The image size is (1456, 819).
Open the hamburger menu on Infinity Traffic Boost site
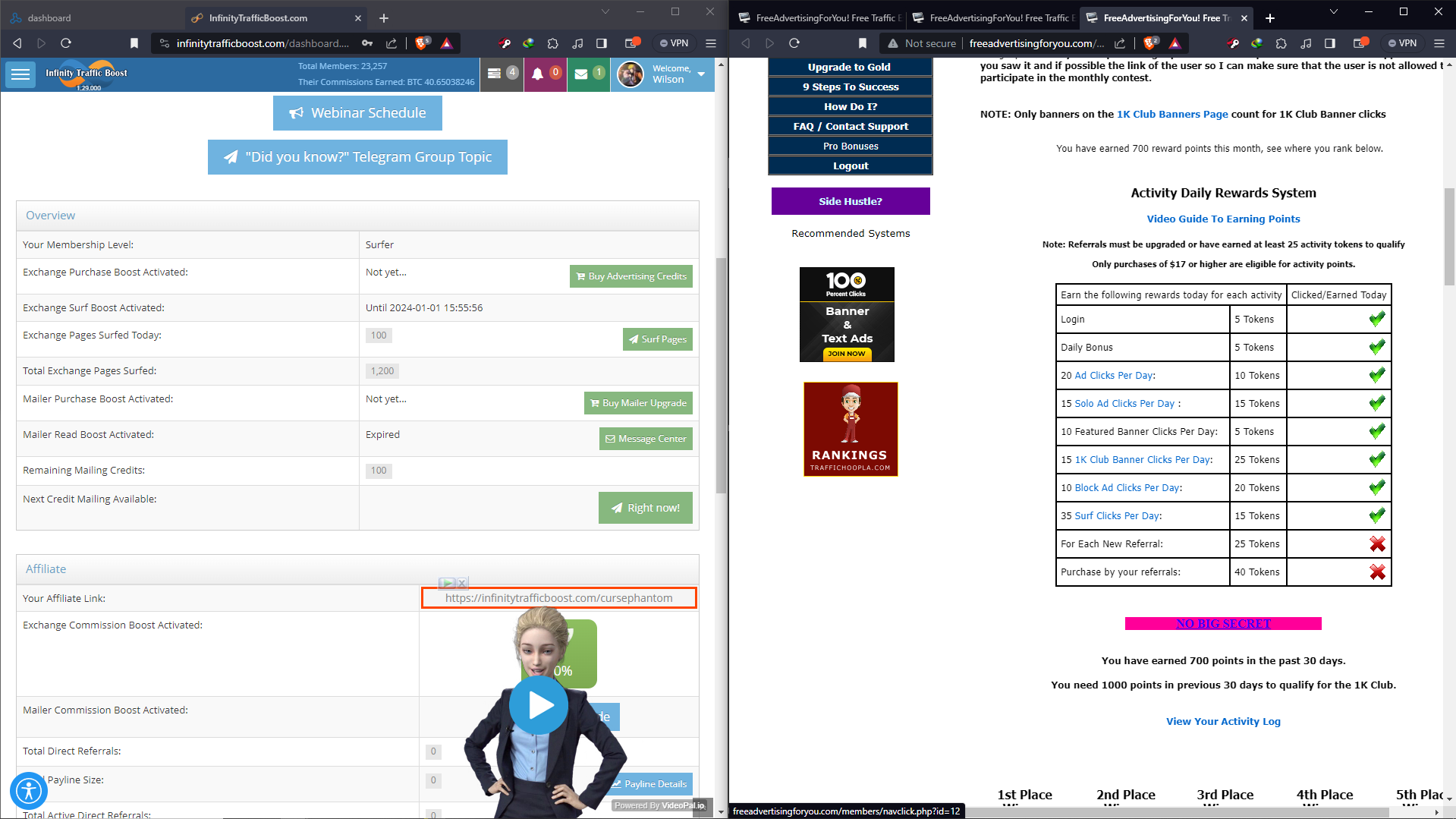pos(20,74)
